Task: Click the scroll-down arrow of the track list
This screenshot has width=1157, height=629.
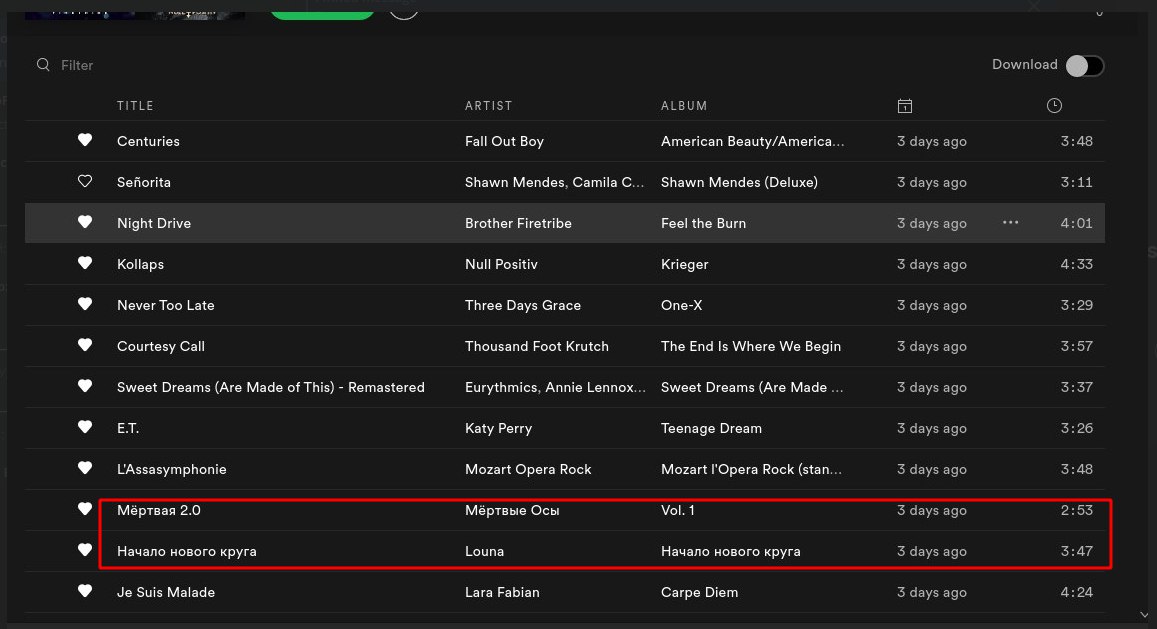Action: [x=1144, y=615]
